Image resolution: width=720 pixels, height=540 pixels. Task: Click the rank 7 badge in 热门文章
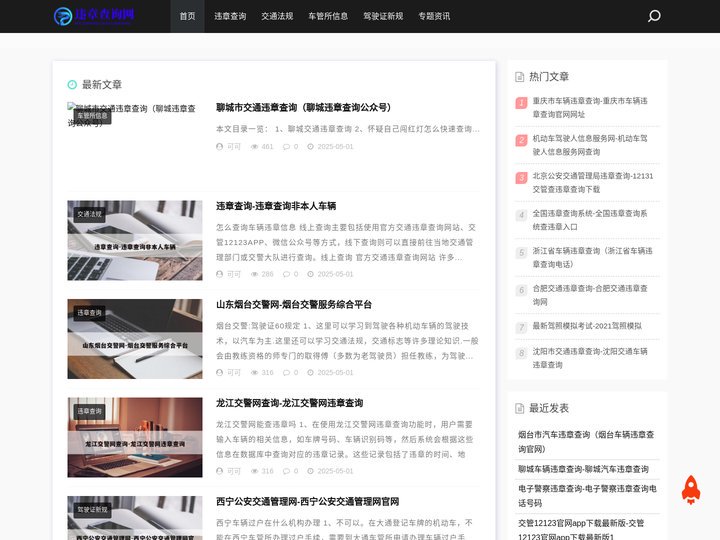point(521,328)
